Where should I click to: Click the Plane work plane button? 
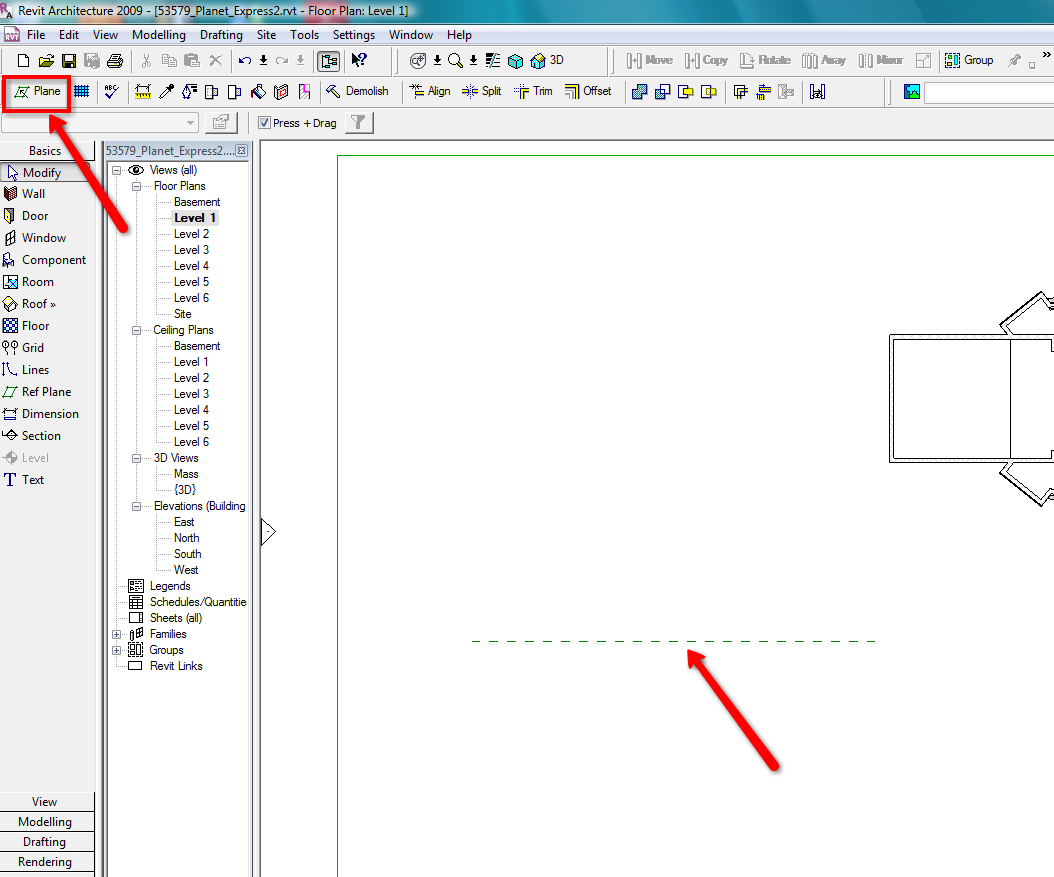click(37, 91)
